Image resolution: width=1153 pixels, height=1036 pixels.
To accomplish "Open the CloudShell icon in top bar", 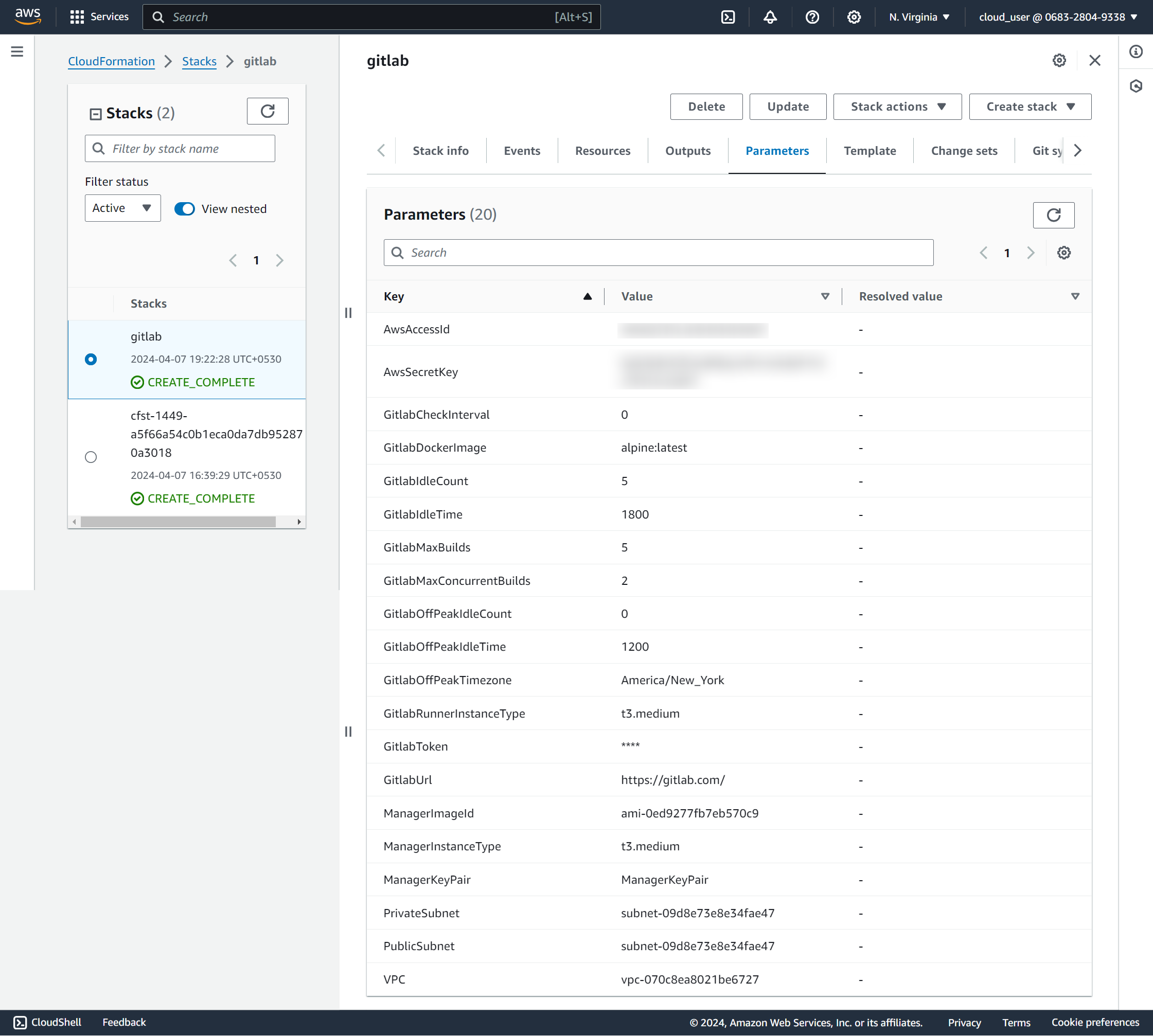I will pos(728,17).
